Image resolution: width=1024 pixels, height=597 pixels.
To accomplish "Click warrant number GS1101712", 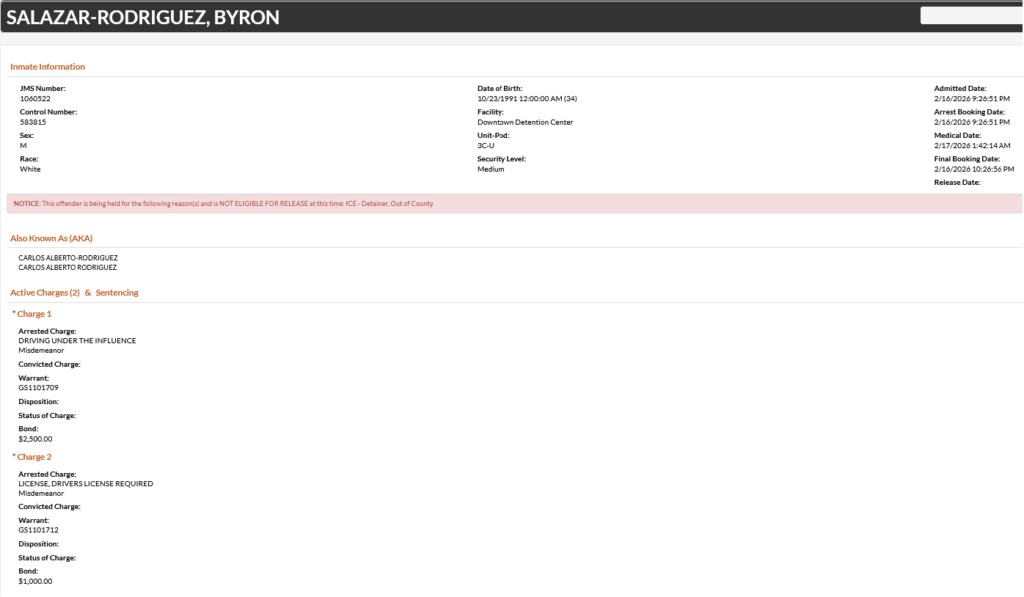I will [x=40, y=530].
